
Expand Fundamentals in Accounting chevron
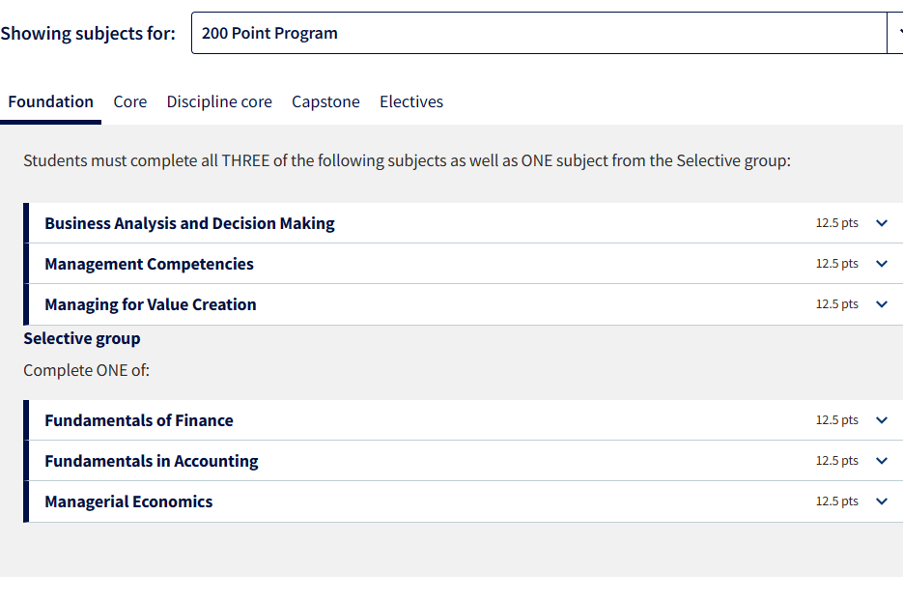coord(881,461)
